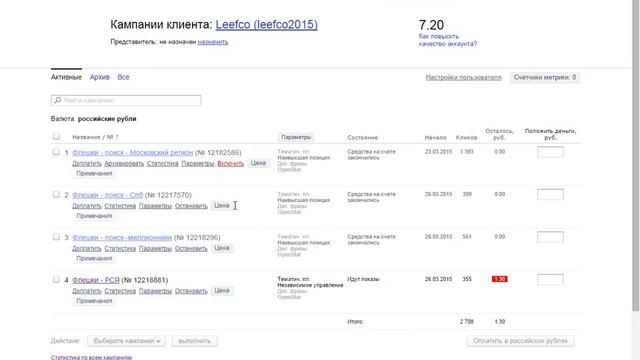Click payment amount field for campaign 12217570
Screen dimensions: 640x360
click(x=550, y=194)
